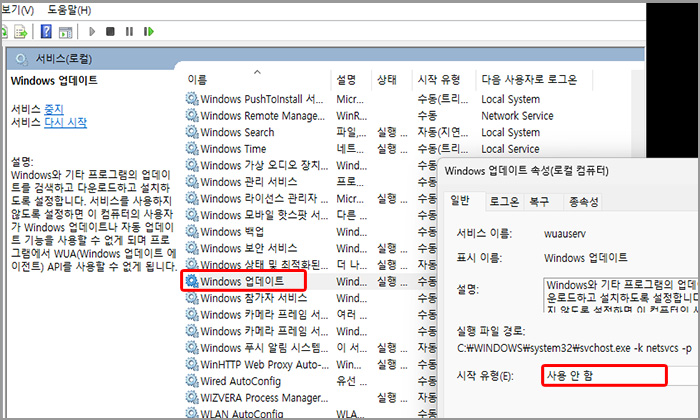Click the start service play icon
The image size is (700, 420).
92,32
